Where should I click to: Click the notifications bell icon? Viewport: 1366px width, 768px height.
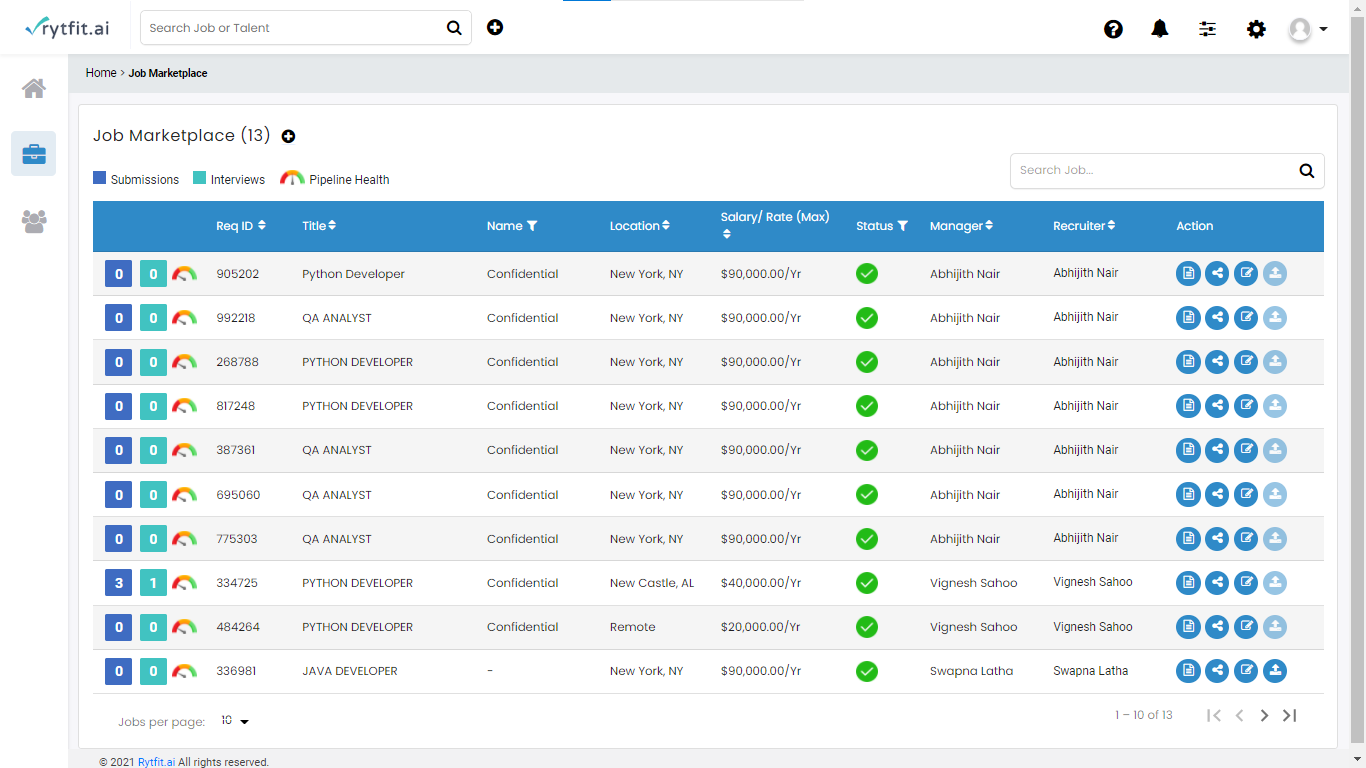point(1160,29)
